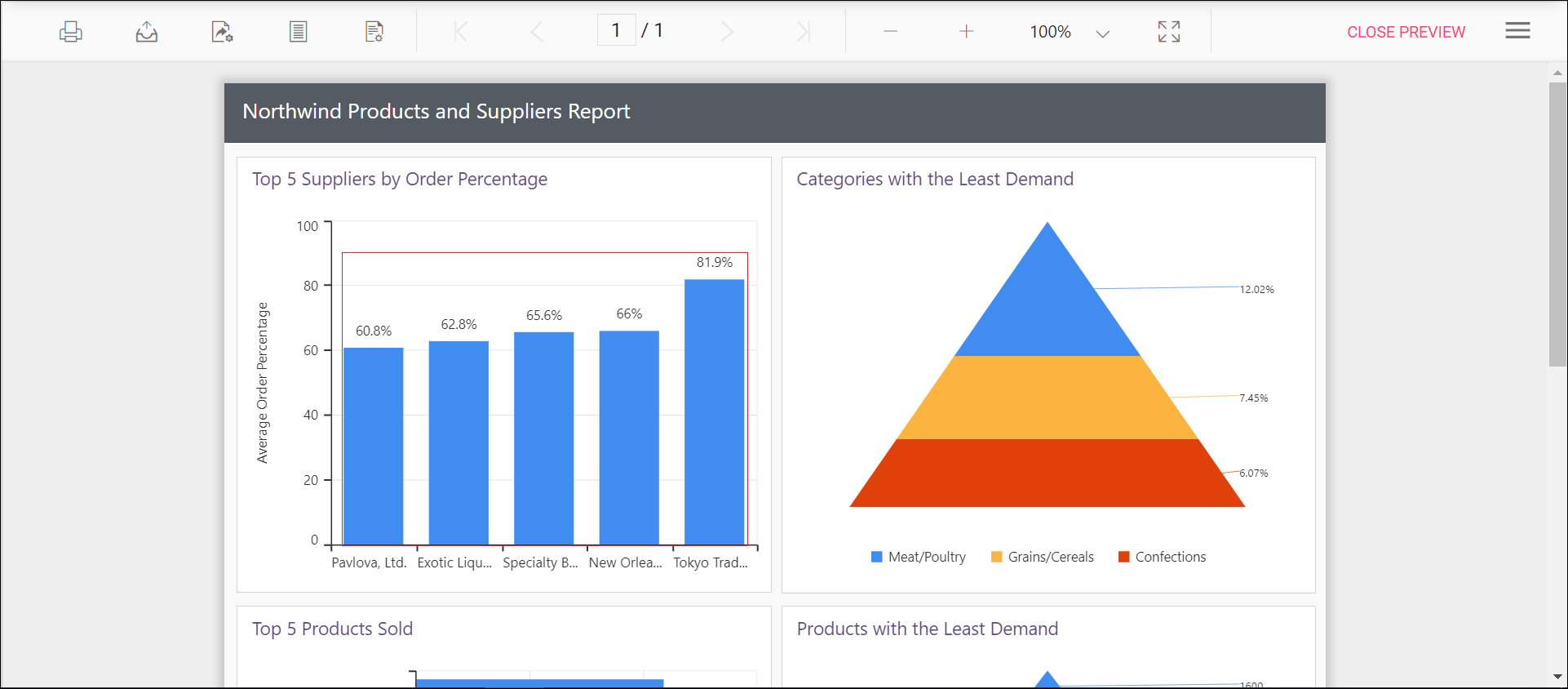Zoom out with minus button

(x=890, y=32)
